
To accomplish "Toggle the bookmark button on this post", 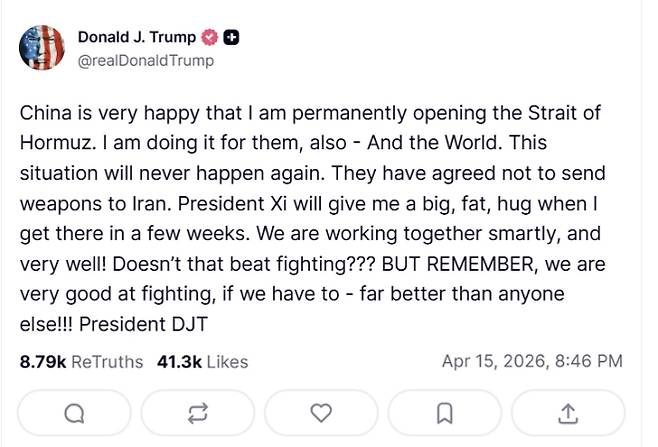I will coord(445,413).
